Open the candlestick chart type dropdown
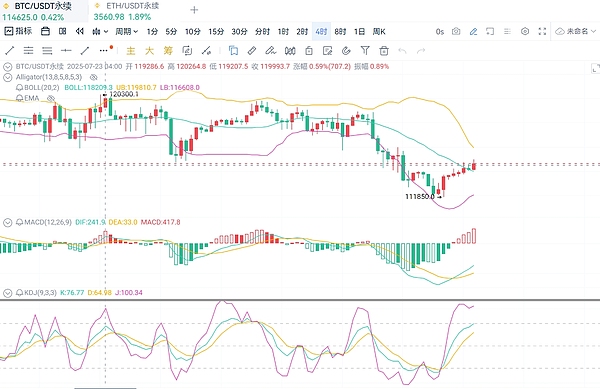This screenshot has height=389, width=600. (x=100, y=31)
